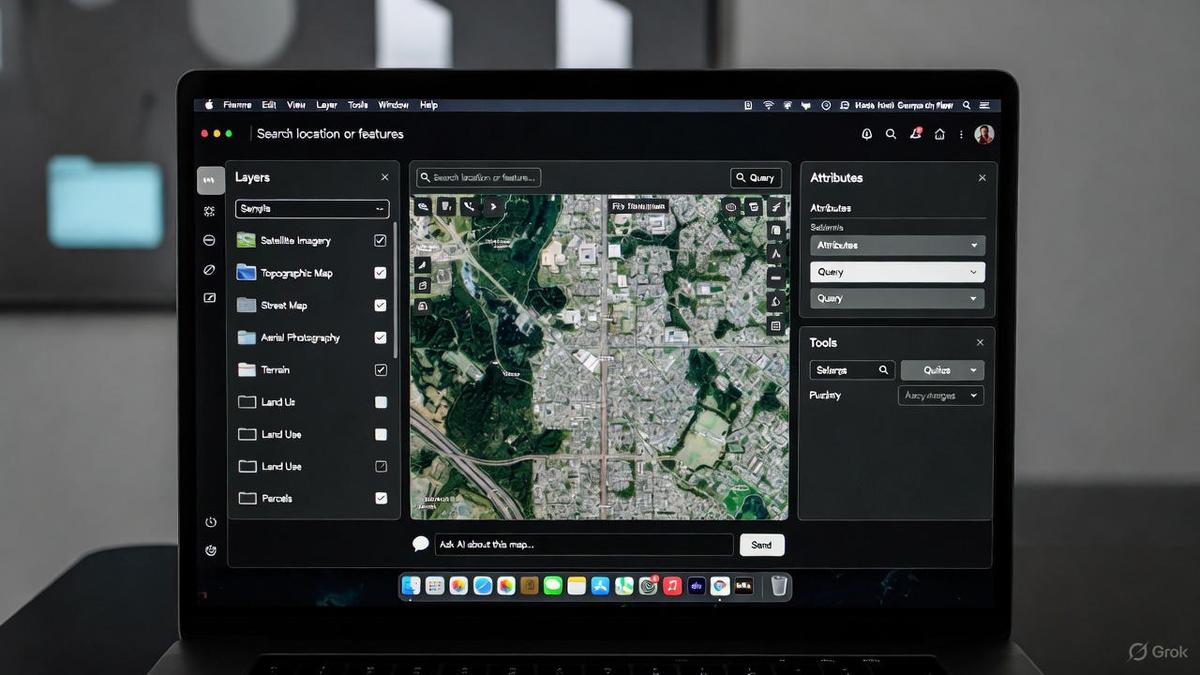The image size is (1200, 675).
Task: Open the highlighted white Query dropdown
Action: [897, 272]
